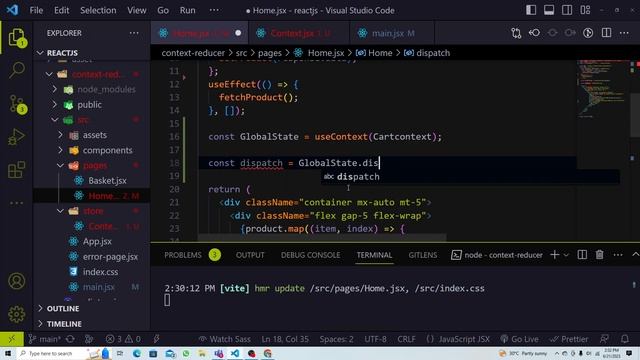Toggle primary side bar visibility
This screenshot has width=640, height=360.
(x=531, y=10)
